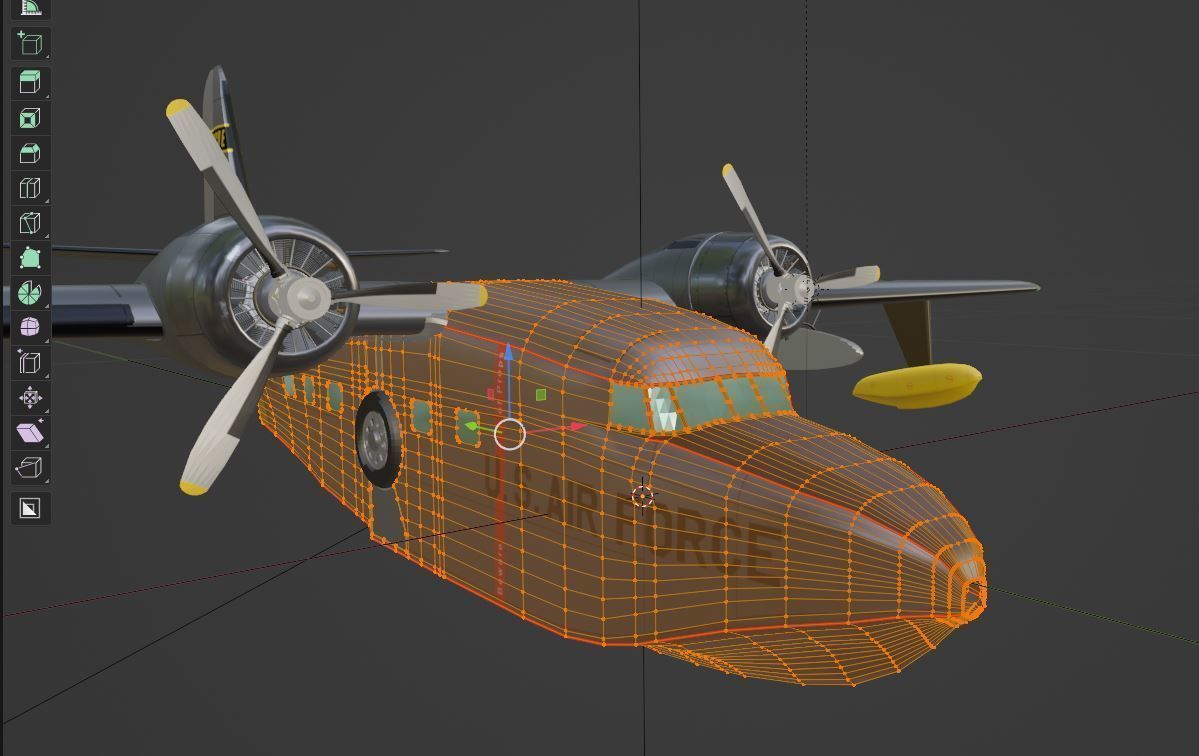Click the red X-axis gizmo arrow
The width and height of the screenshot is (1199, 756).
(576, 427)
